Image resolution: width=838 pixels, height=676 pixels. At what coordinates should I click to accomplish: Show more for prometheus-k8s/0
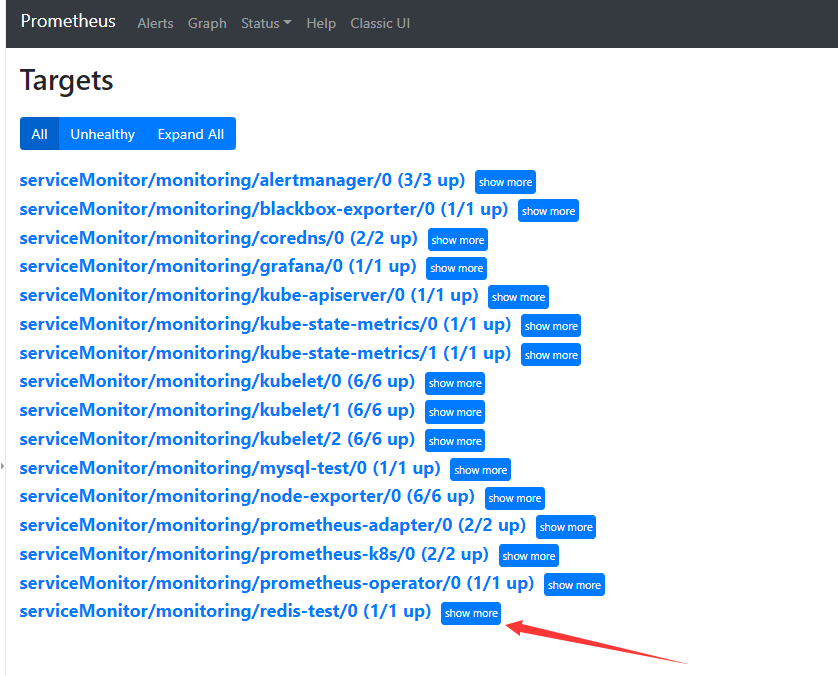[x=529, y=556]
